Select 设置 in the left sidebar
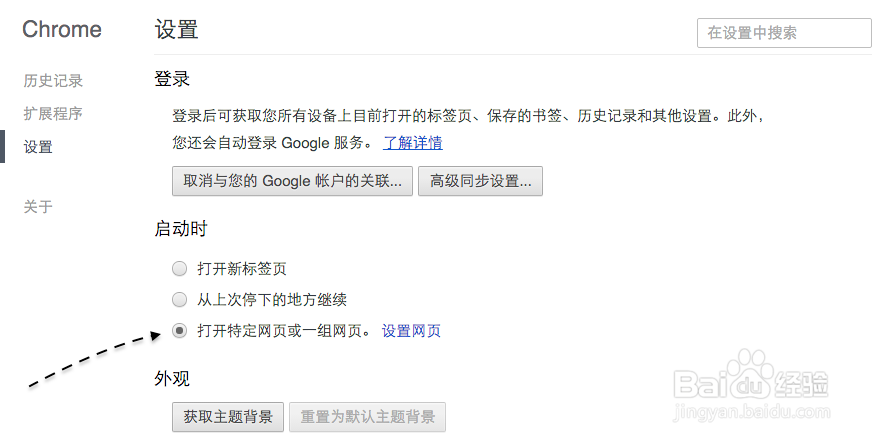The width and height of the screenshot is (878, 443). 38,147
